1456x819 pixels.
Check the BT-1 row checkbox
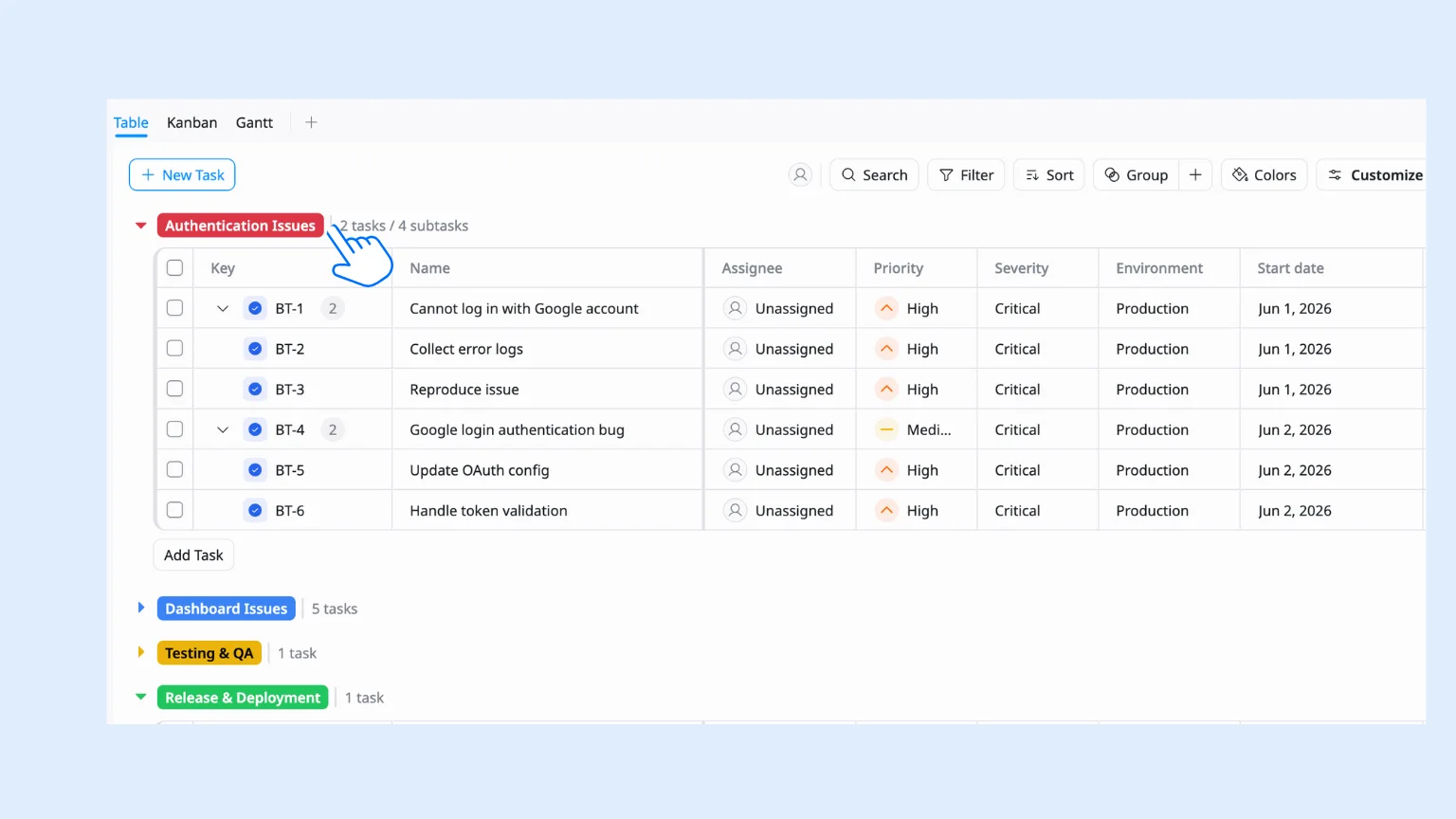[x=174, y=308]
